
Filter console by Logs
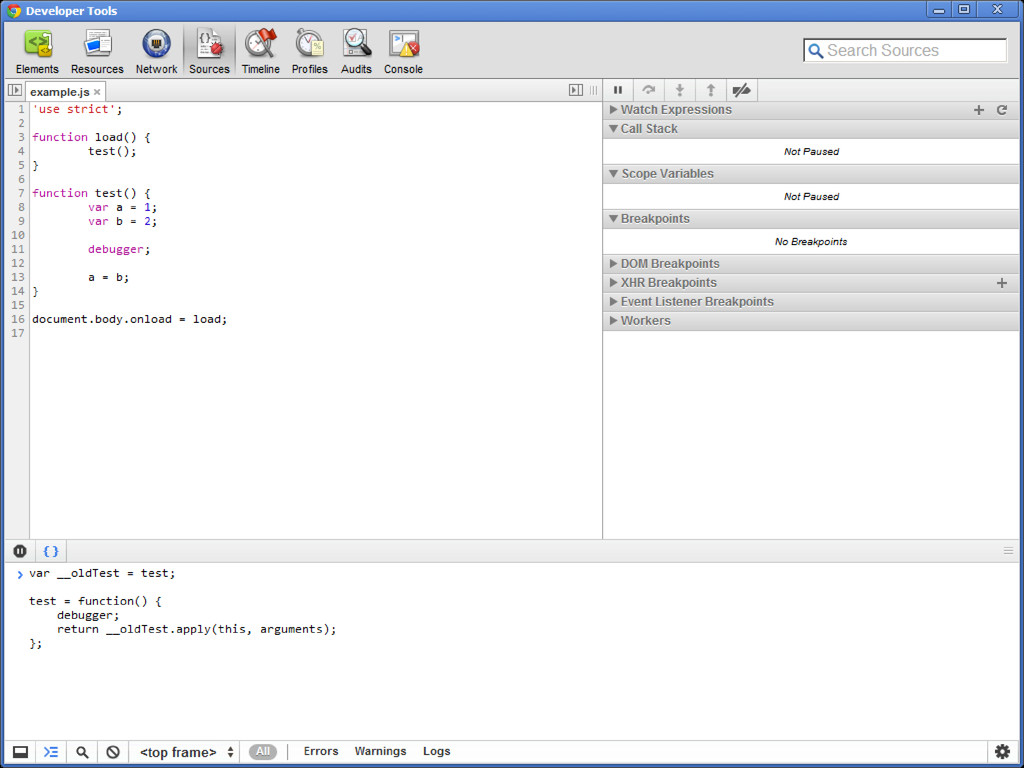[x=436, y=752]
